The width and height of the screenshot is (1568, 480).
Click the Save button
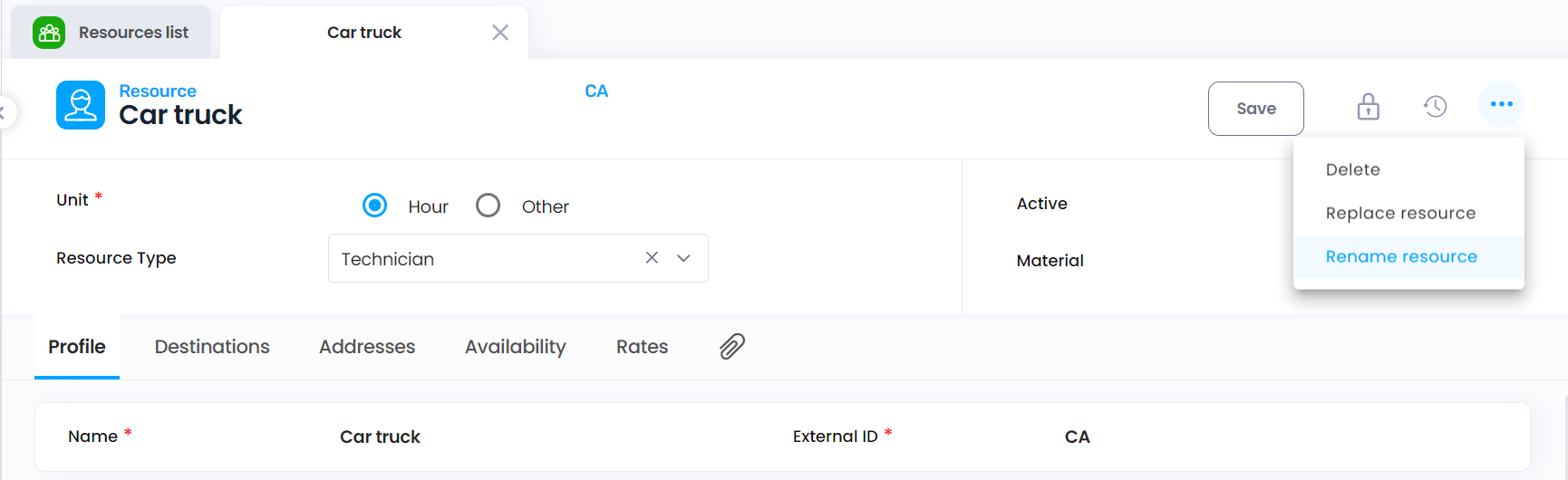coord(1255,109)
